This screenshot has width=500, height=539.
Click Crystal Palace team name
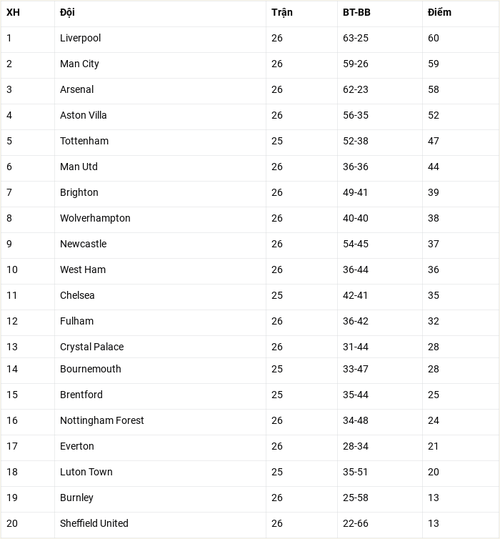[92, 347]
